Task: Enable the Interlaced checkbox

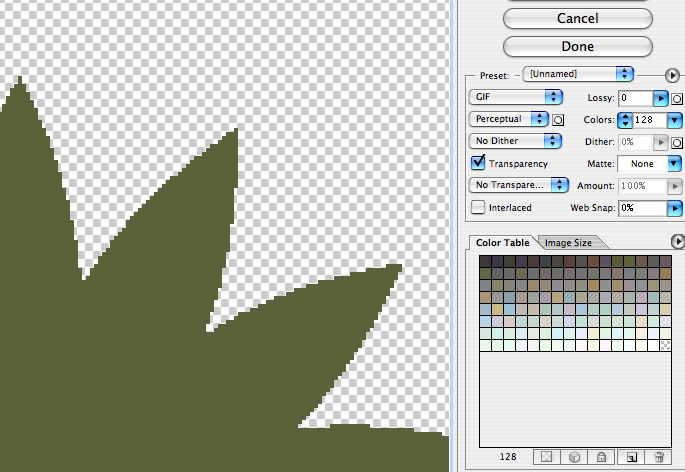Action: (x=479, y=207)
